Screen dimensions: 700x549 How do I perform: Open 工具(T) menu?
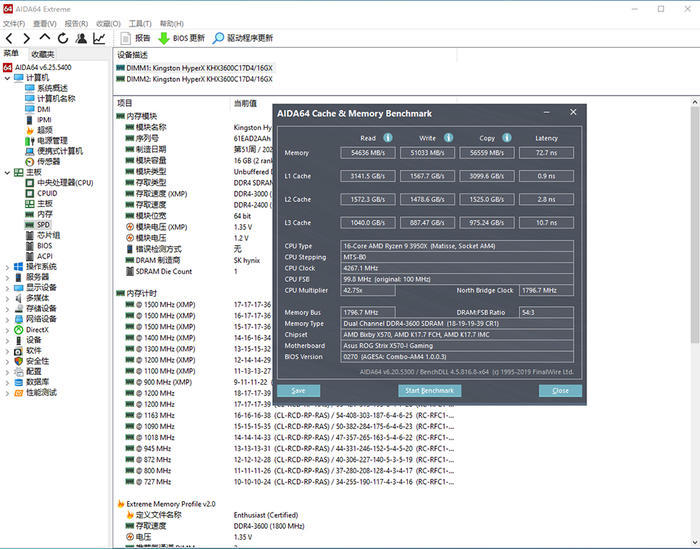(140, 24)
